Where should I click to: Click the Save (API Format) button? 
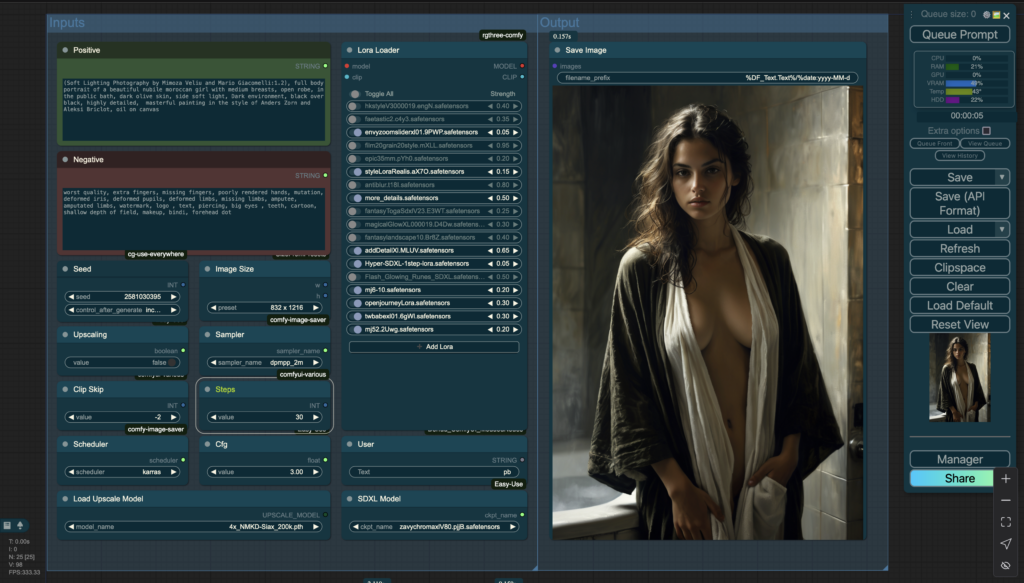[x=959, y=203]
